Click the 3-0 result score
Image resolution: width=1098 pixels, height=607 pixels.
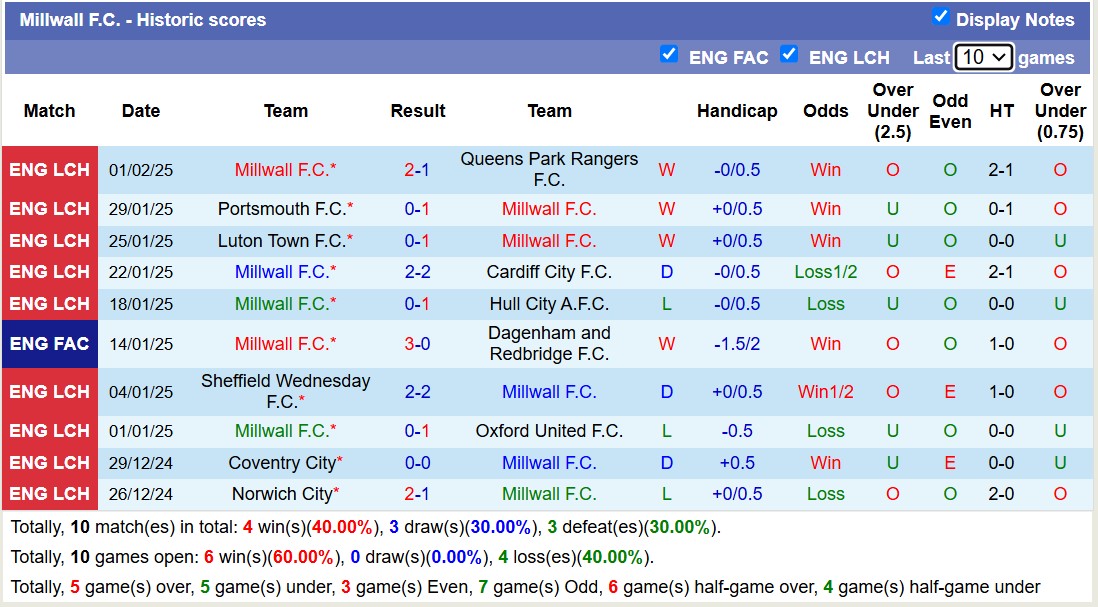pyautogui.click(x=417, y=344)
